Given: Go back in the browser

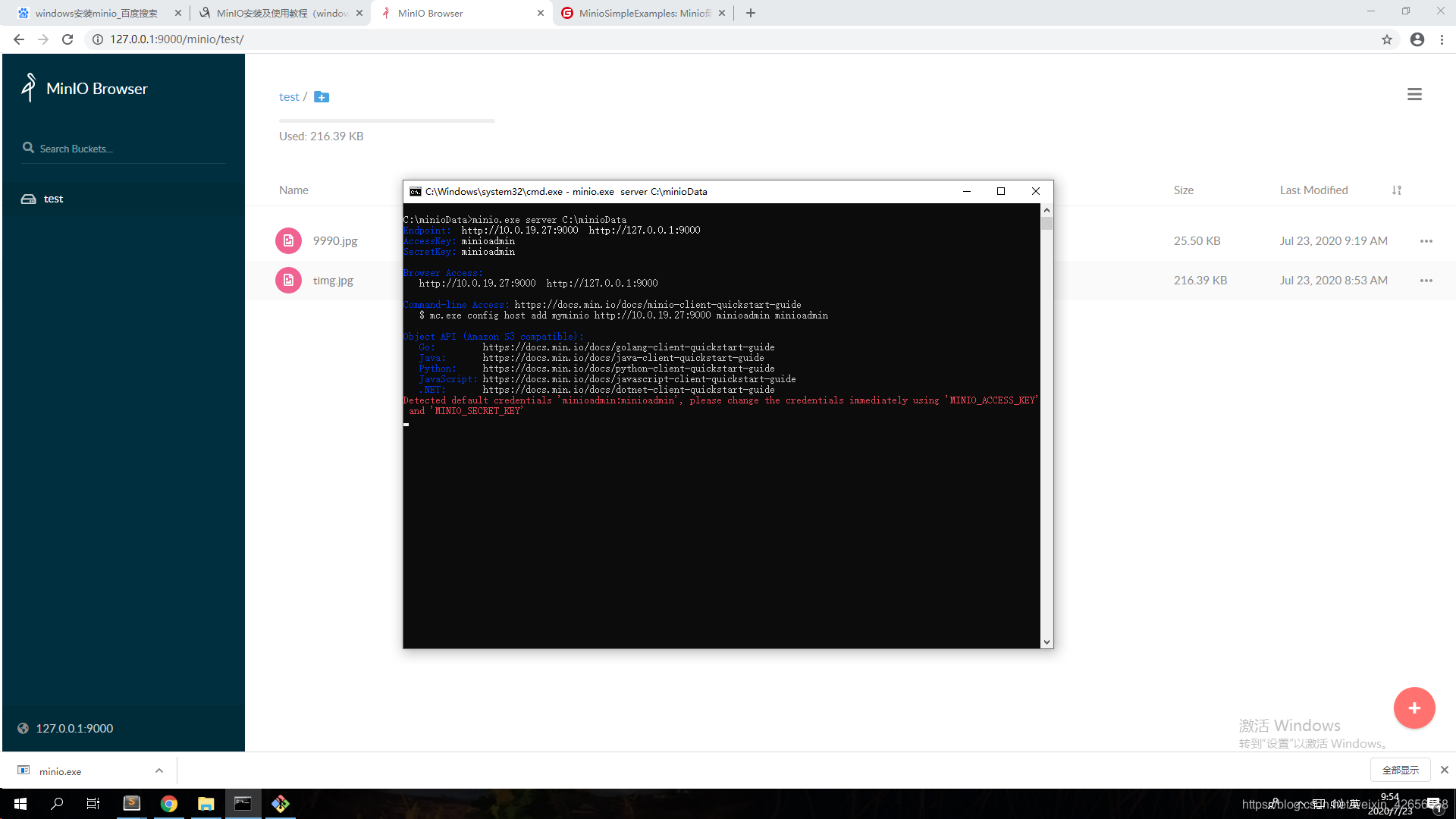Looking at the screenshot, I should 19,39.
